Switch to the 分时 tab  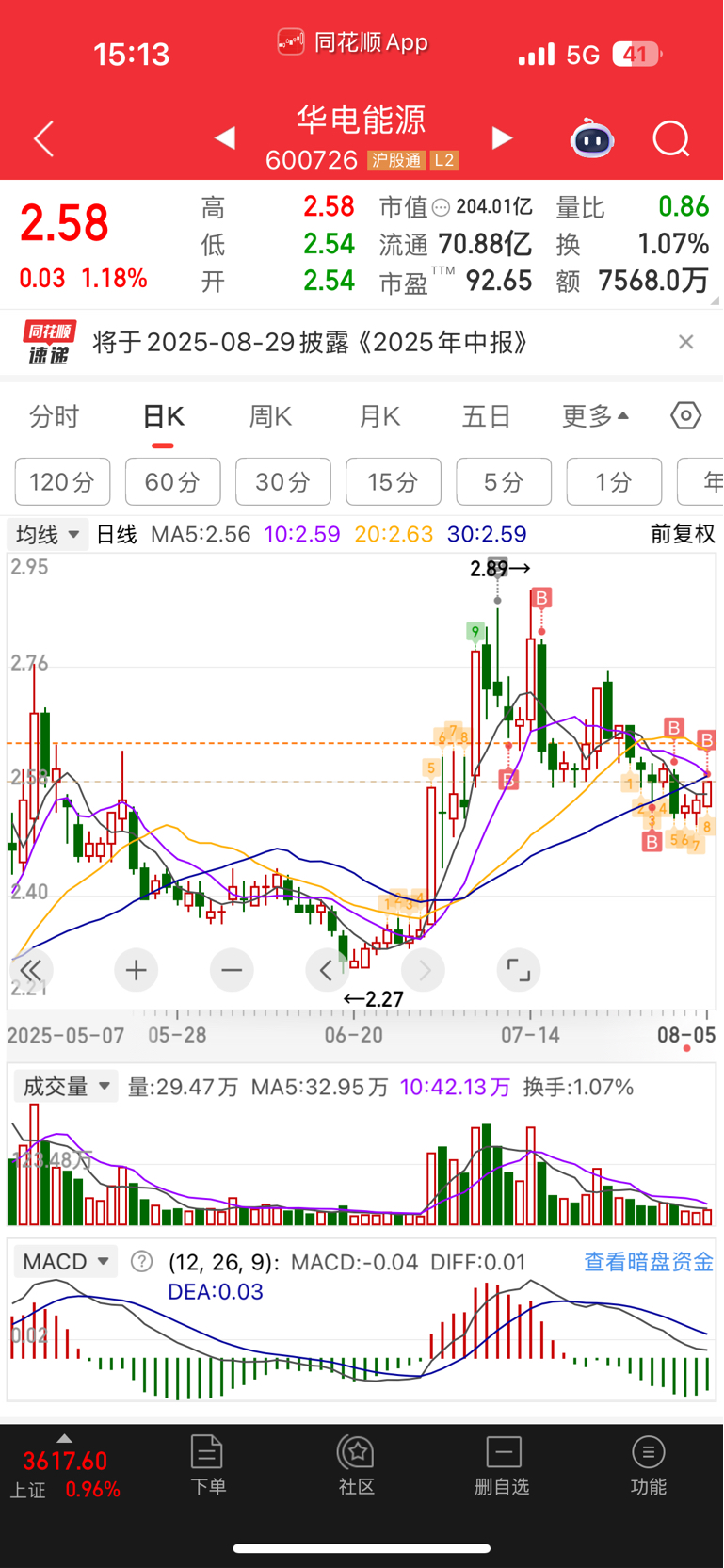coord(55,416)
